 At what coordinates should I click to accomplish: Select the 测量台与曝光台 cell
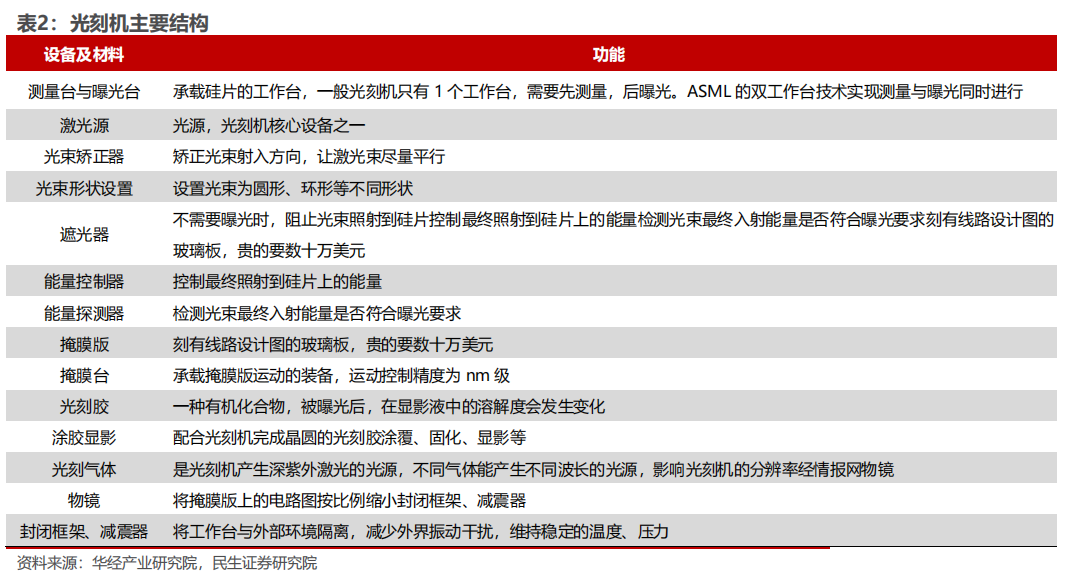(x=84, y=92)
